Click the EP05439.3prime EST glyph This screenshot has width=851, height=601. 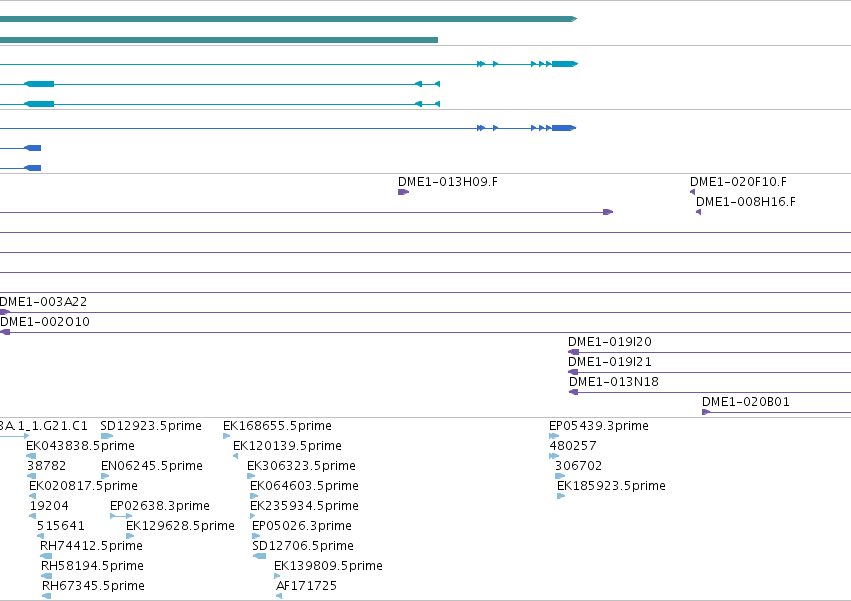tap(554, 436)
